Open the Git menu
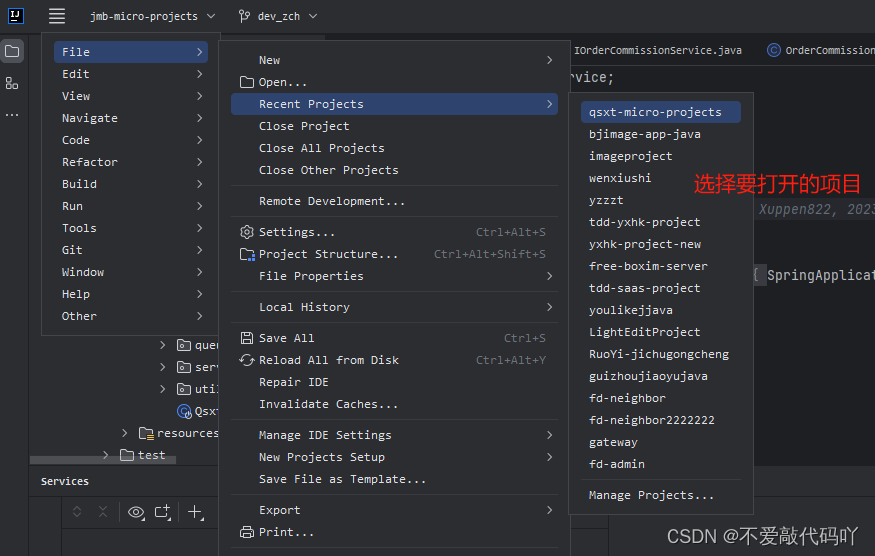 131,250
